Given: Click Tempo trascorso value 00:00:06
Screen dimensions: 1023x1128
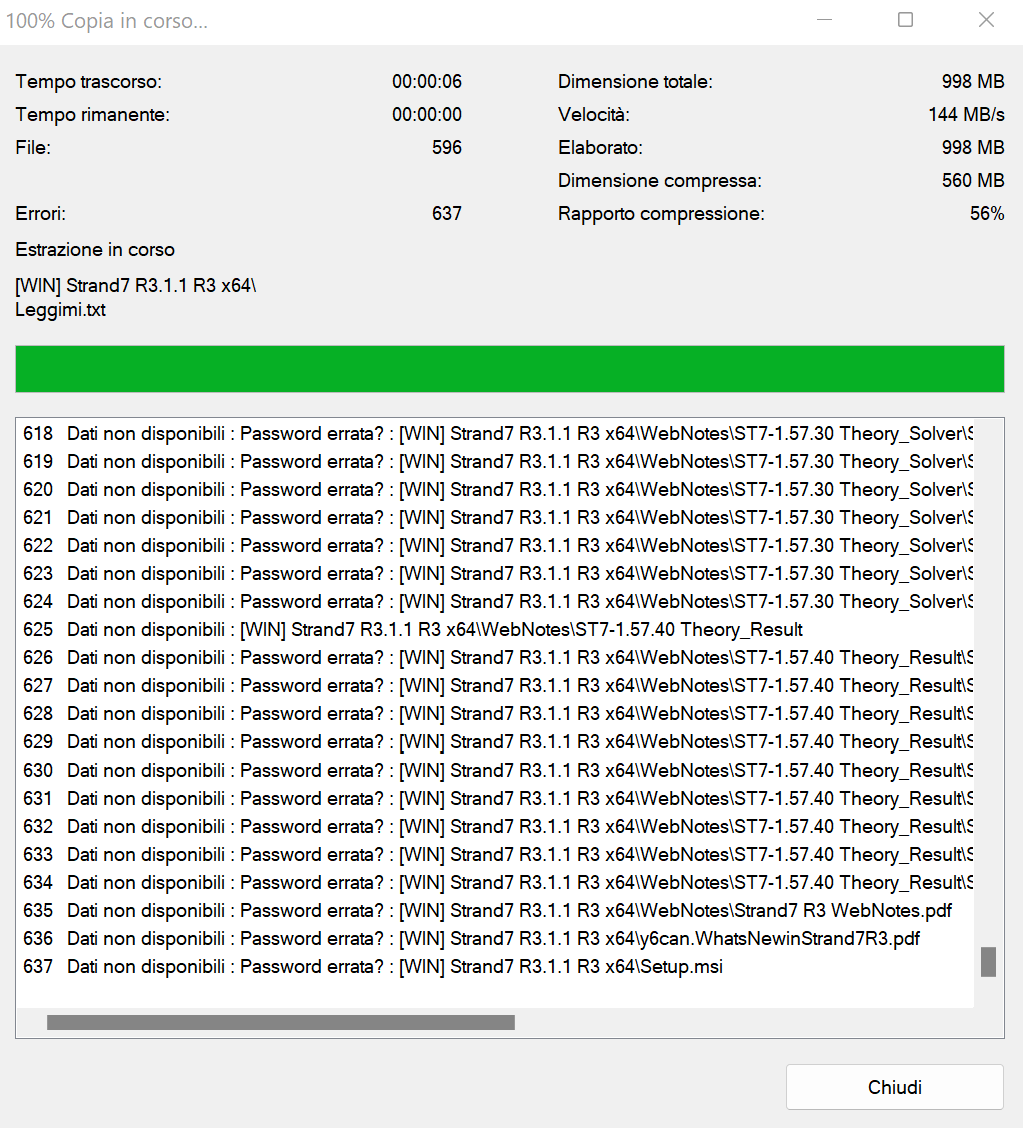Looking at the screenshot, I should click(x=427, y=82).
